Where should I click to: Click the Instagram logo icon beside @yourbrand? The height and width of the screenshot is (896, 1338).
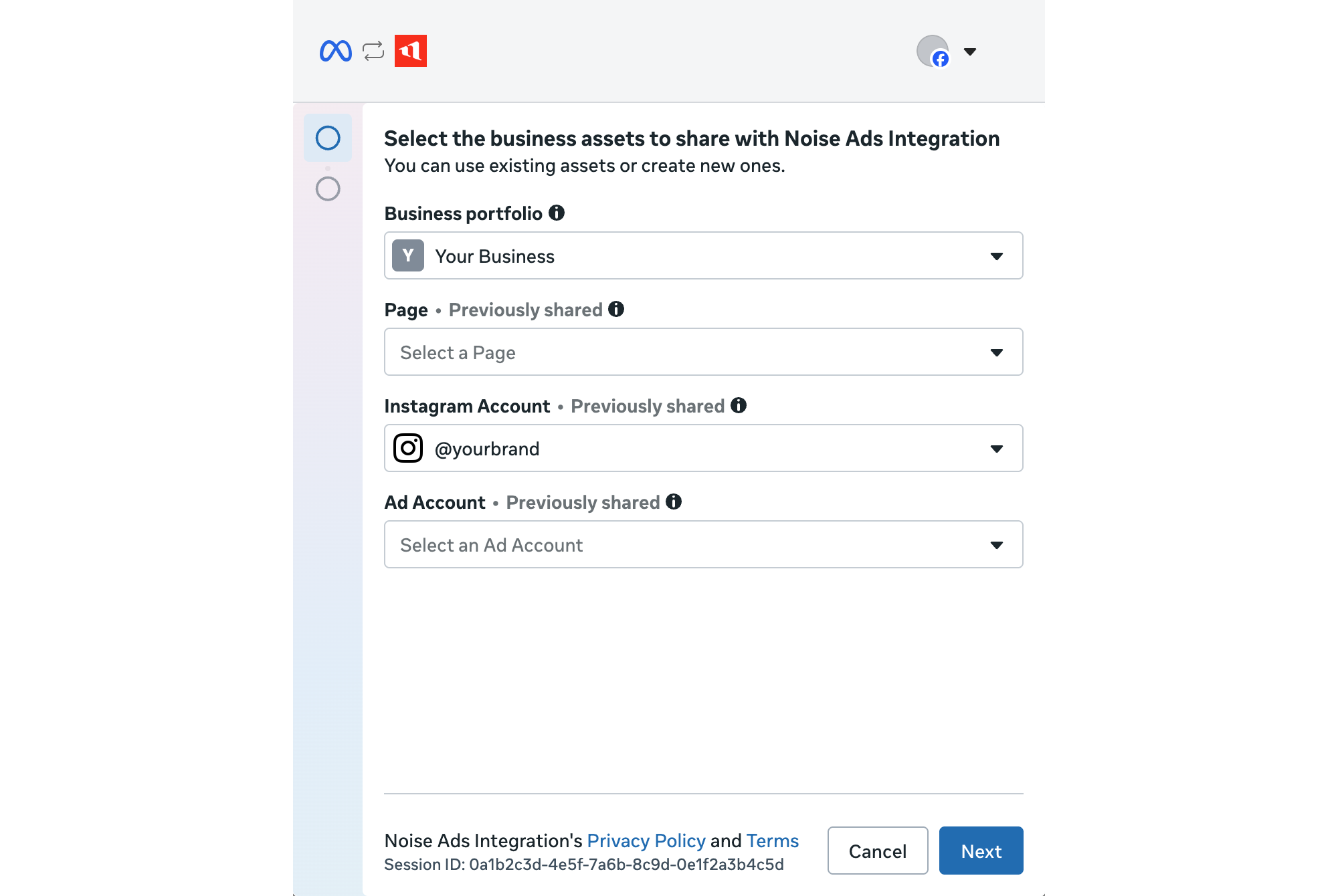[408, 448]
